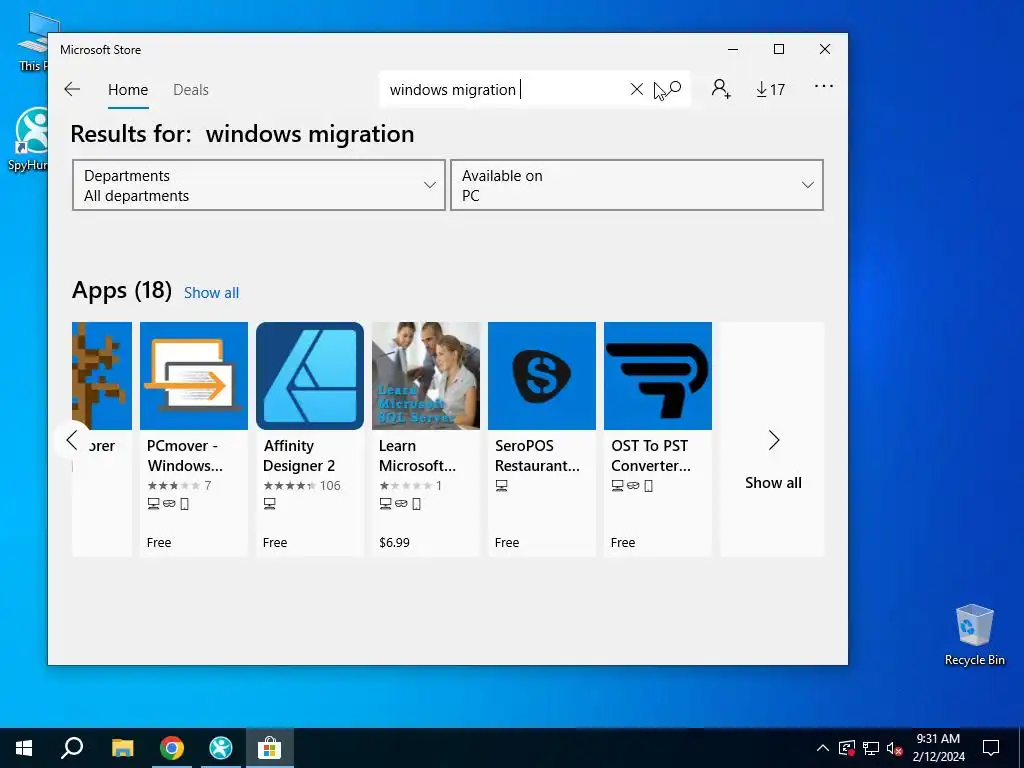Open taskbar Search magnifier
1024x768 pixels.
72,748
